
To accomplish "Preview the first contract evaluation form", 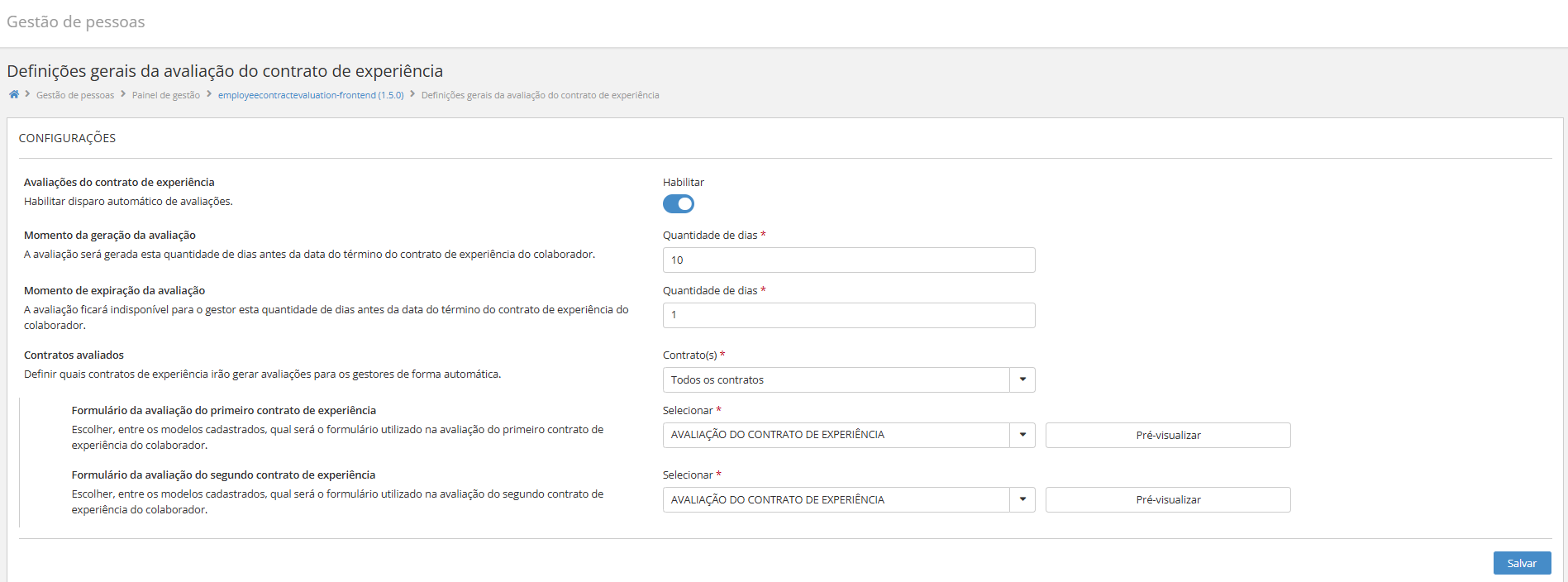I will coord(1167,435).
